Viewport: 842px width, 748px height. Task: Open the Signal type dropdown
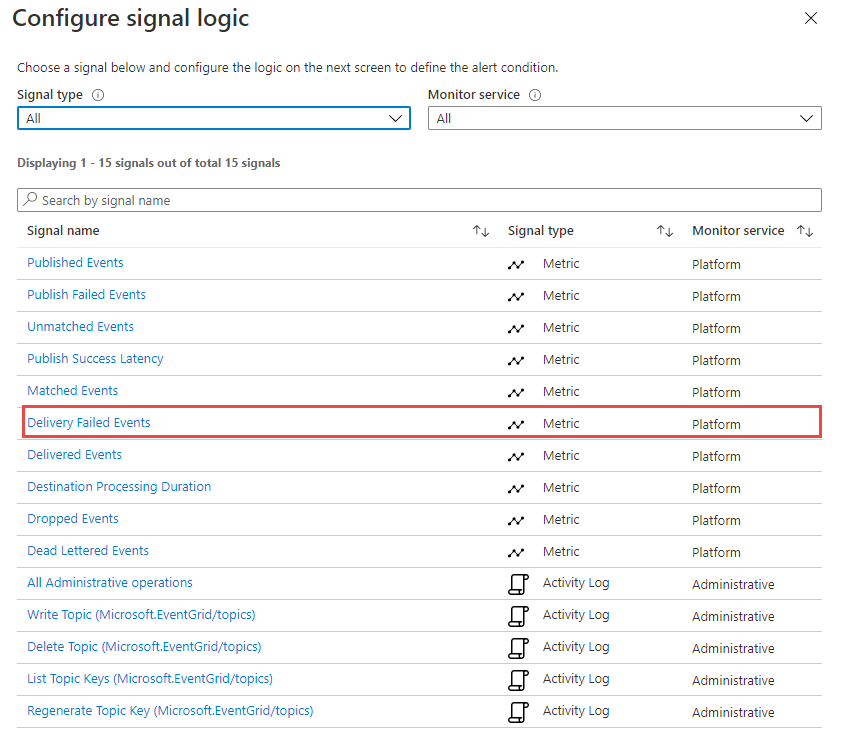[214, 118]
